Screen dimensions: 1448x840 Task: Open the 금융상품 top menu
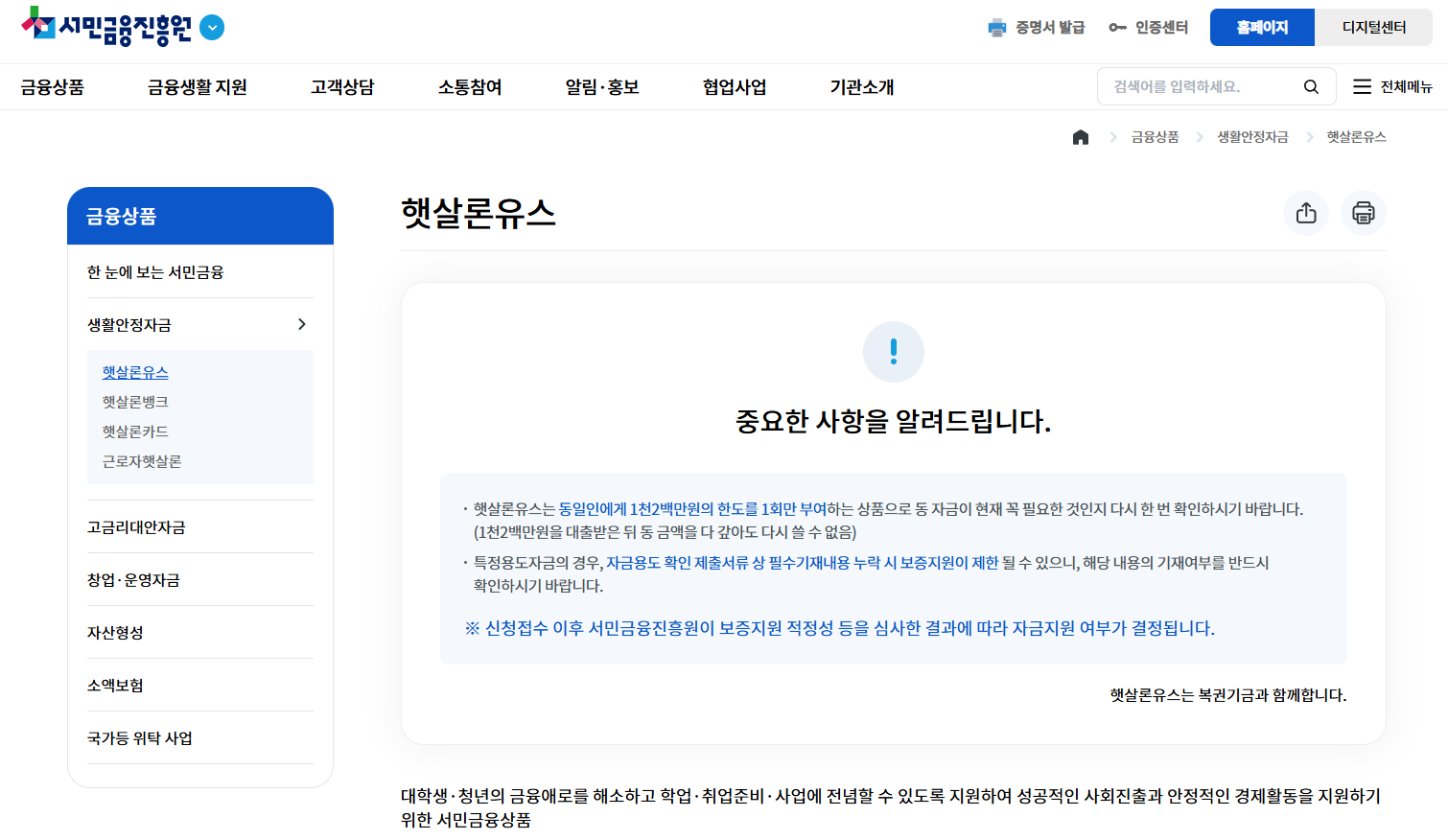[53, 87]
